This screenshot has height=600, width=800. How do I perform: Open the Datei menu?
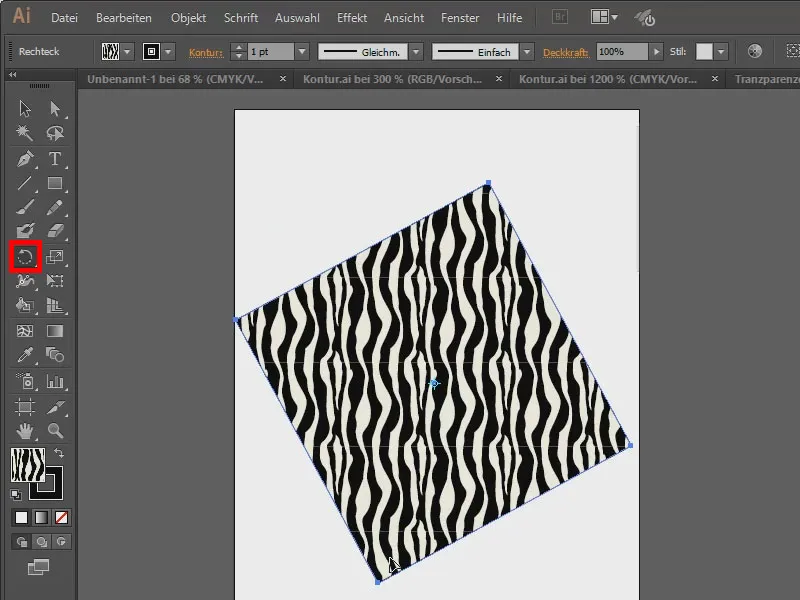(64, 18)
